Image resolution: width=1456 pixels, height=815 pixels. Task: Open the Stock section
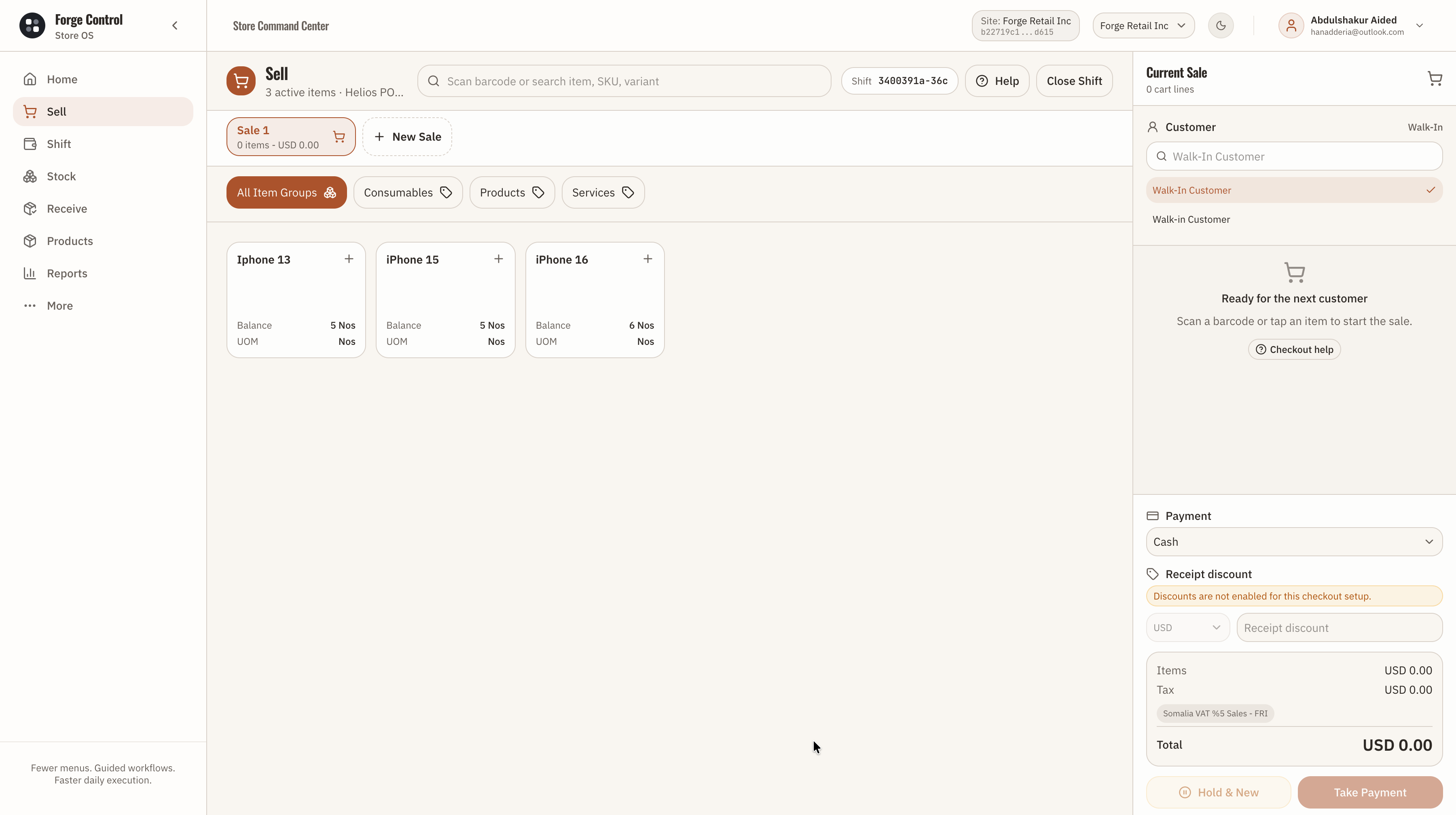point(103,176)
